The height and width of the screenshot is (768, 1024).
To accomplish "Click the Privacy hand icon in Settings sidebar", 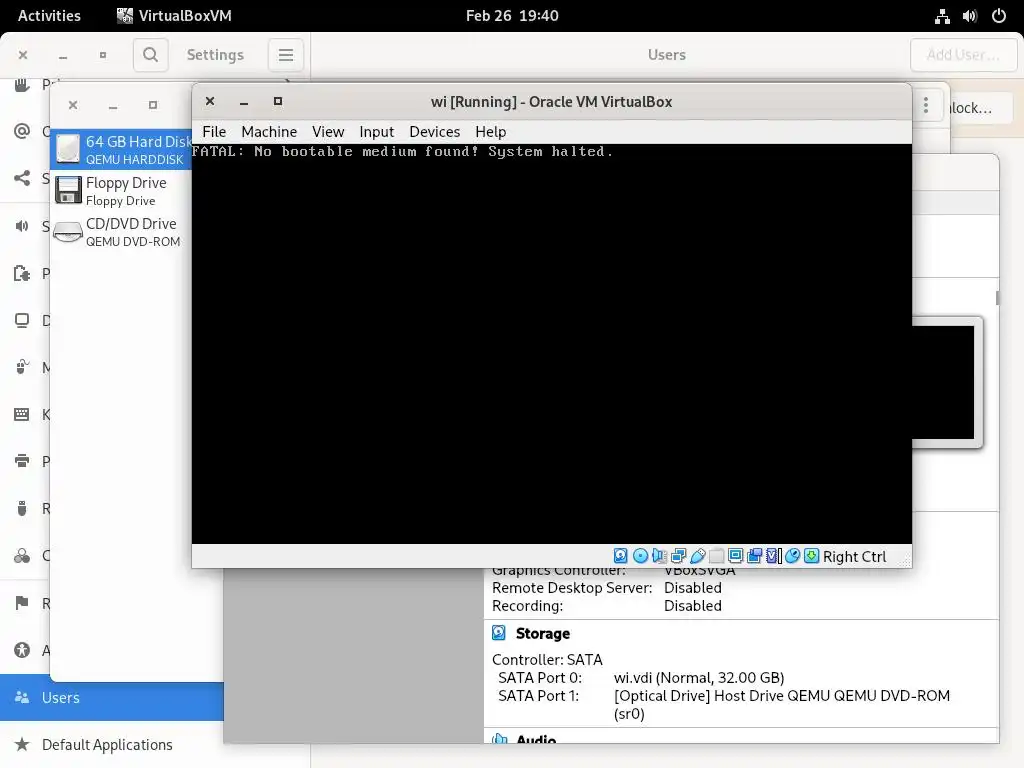I will 22,85.
